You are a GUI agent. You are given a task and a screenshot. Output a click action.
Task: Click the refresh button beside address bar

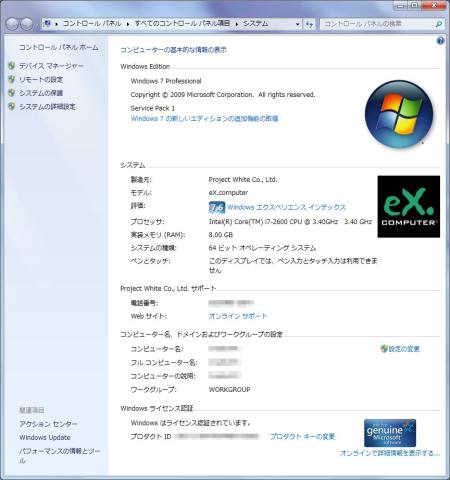309,24
